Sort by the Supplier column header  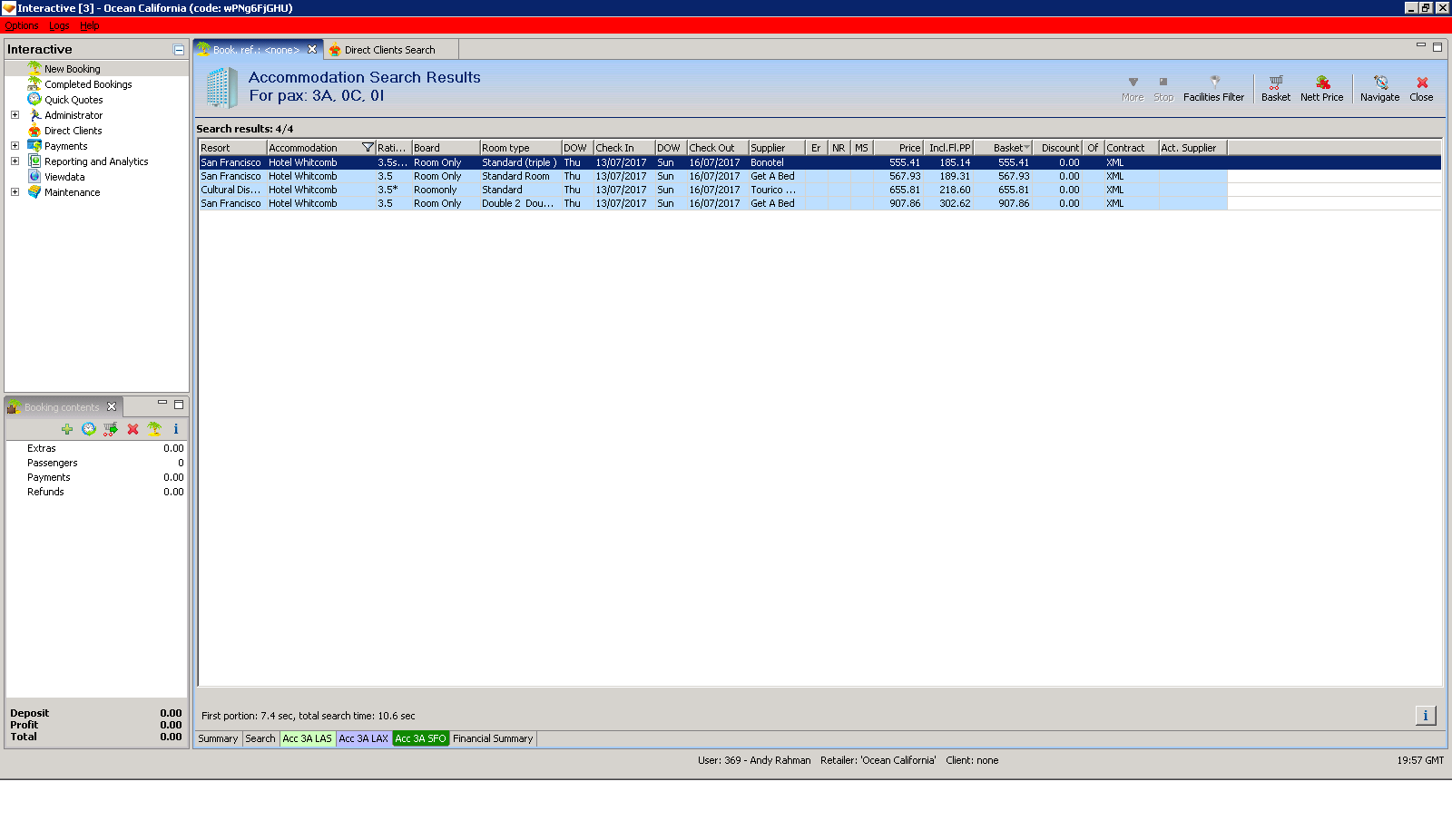pyautogui.click(x=776, y=148)
